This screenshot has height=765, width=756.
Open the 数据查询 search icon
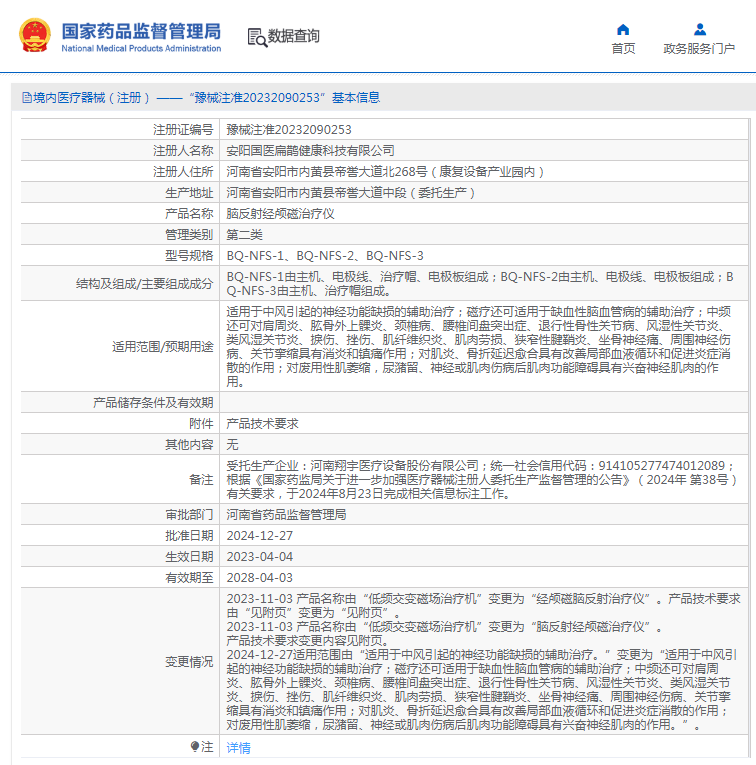(258, 37)
